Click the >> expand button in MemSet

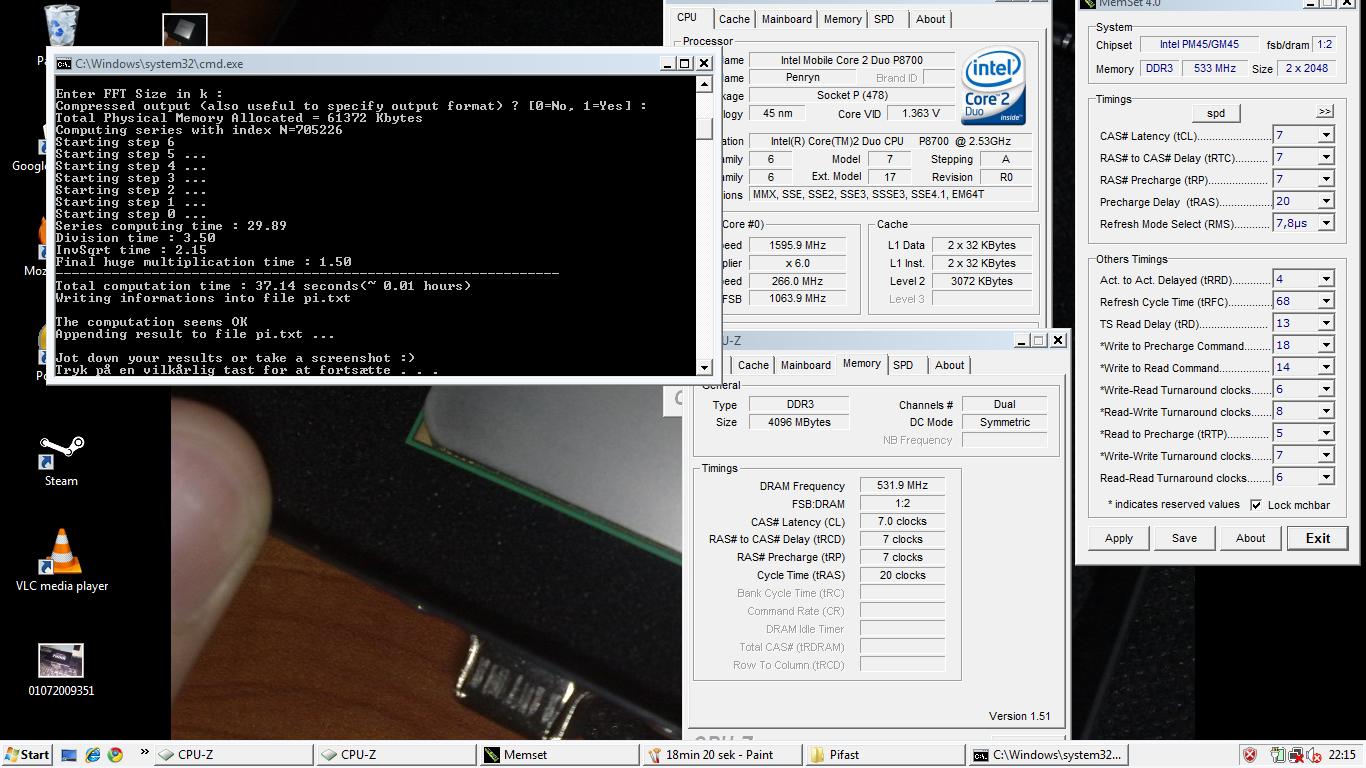tap(1325, 112)
